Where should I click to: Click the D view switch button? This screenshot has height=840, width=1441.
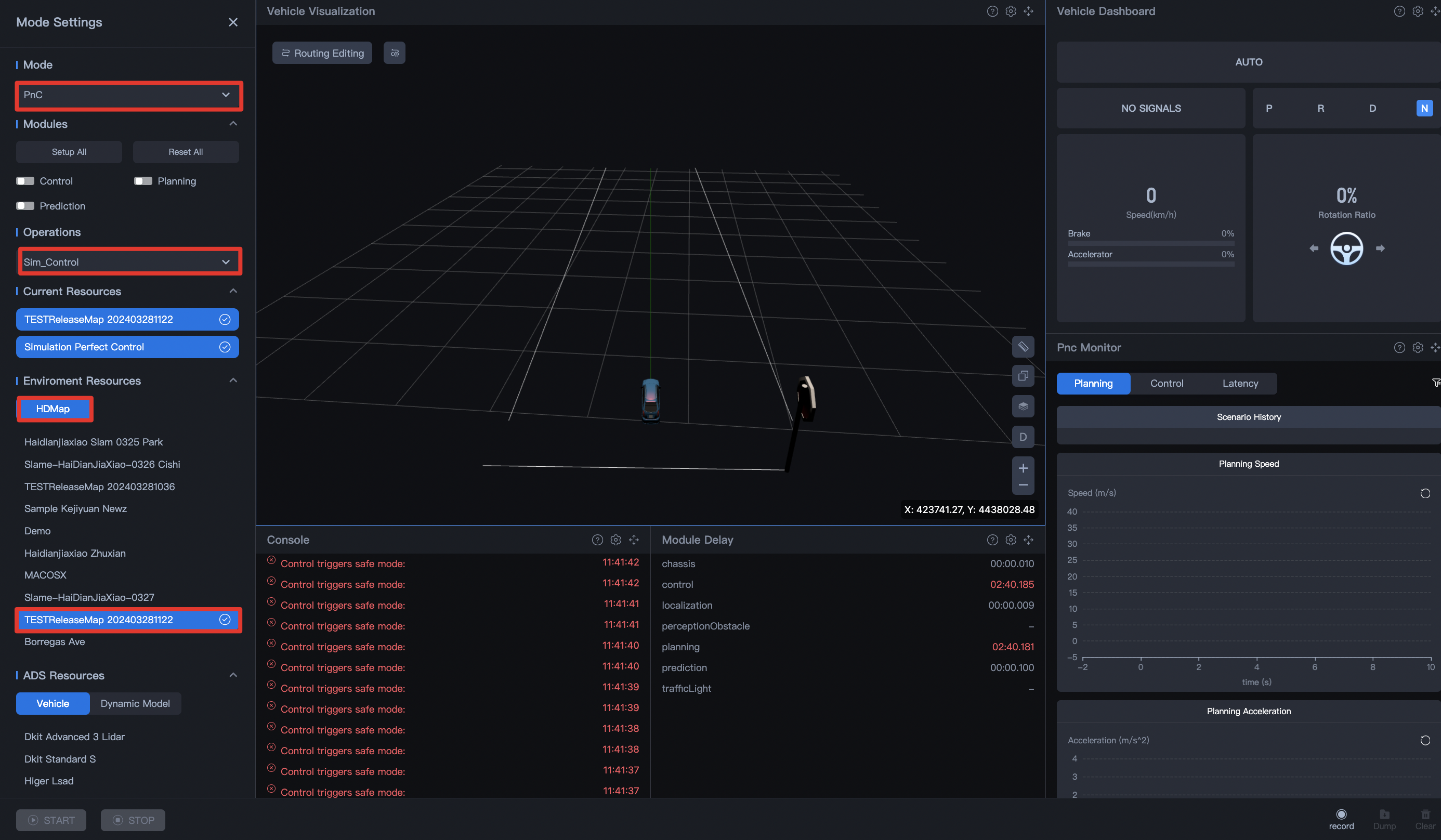tap(1023, 437)
